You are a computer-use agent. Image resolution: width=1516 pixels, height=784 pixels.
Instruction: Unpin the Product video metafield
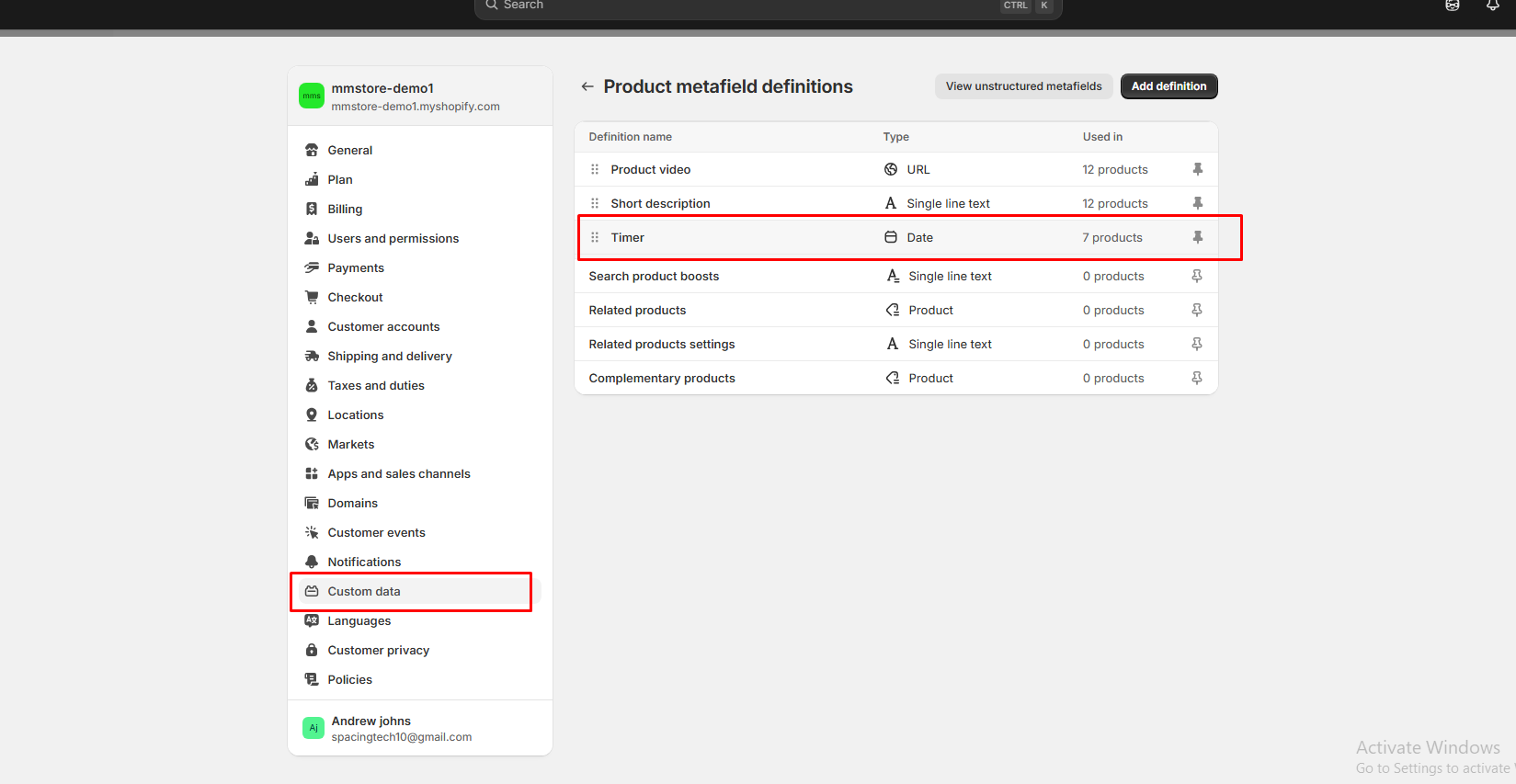pos(1197,169)
